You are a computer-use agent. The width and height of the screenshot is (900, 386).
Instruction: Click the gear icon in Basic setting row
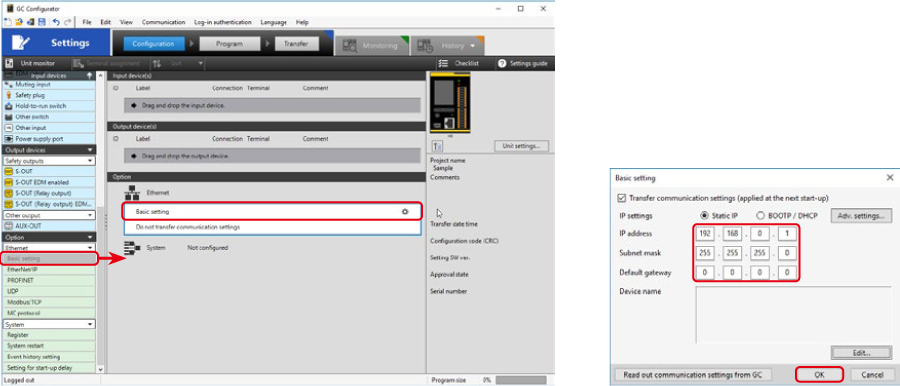pyautogui.click(x=405, y=211)
